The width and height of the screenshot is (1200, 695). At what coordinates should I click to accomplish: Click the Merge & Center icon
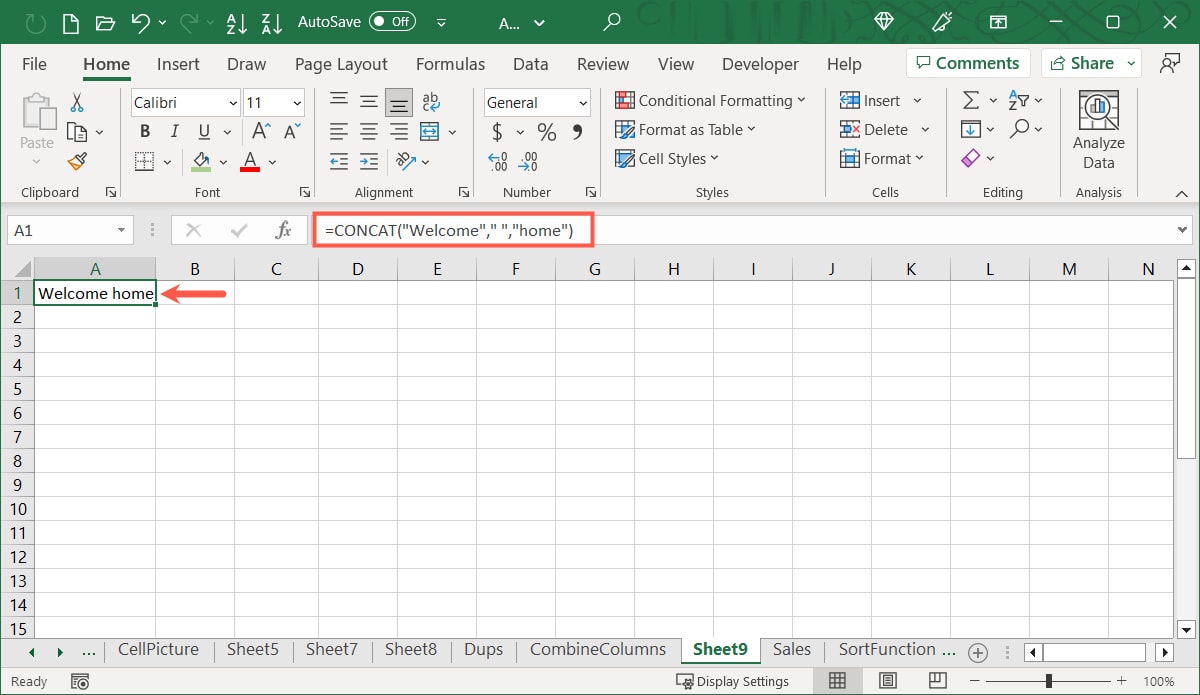(x=430, y=131)
